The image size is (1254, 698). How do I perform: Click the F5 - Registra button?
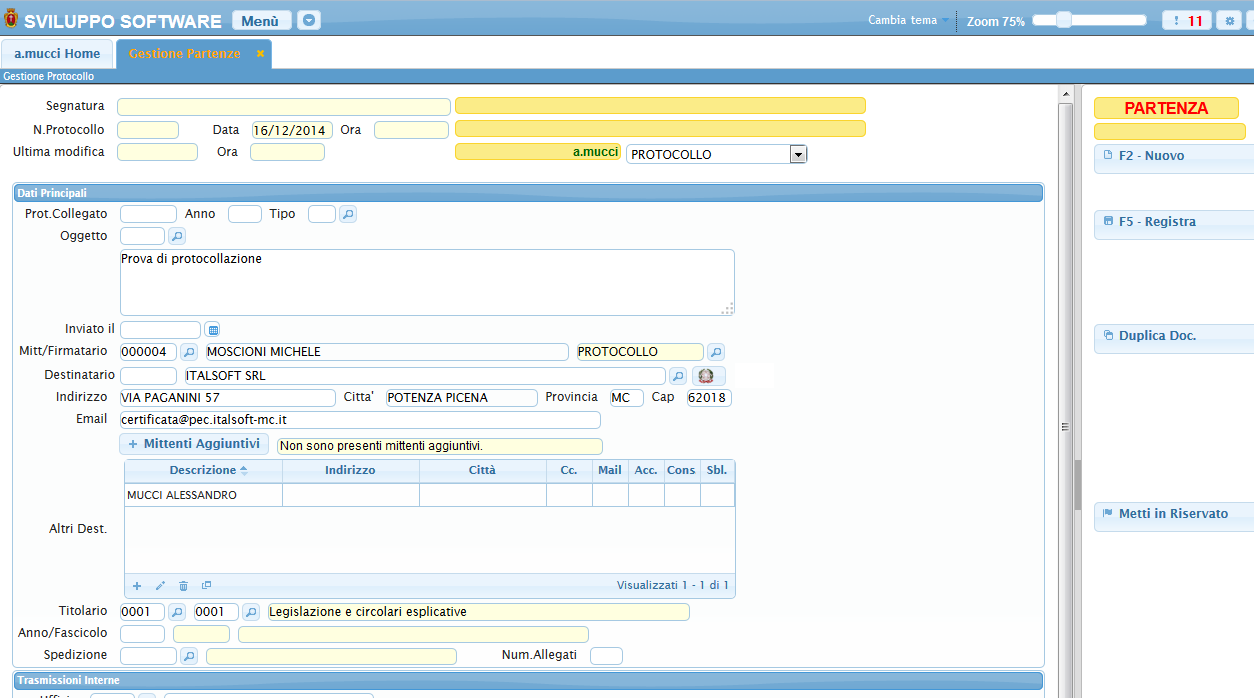pos(1157,222)
